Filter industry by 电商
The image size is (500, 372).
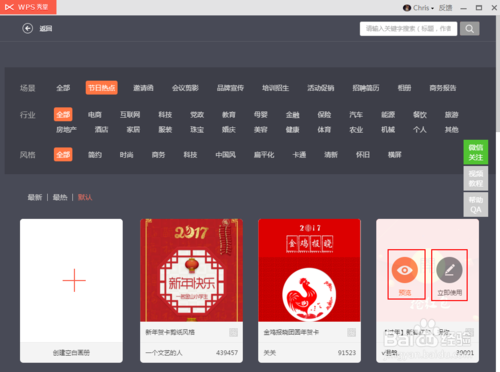point(95,115)
